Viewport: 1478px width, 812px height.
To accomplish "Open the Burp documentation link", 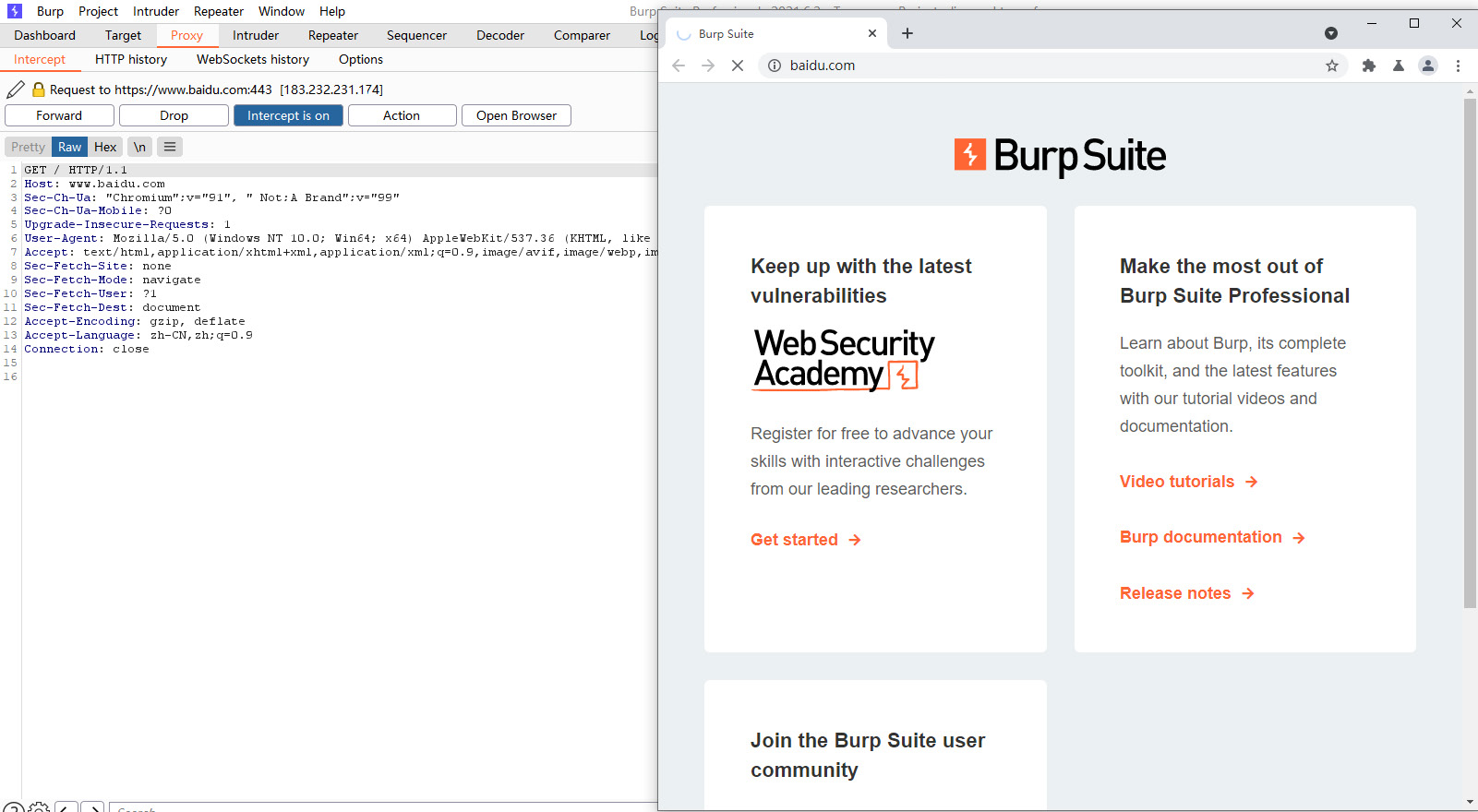I will point(1213,537).
